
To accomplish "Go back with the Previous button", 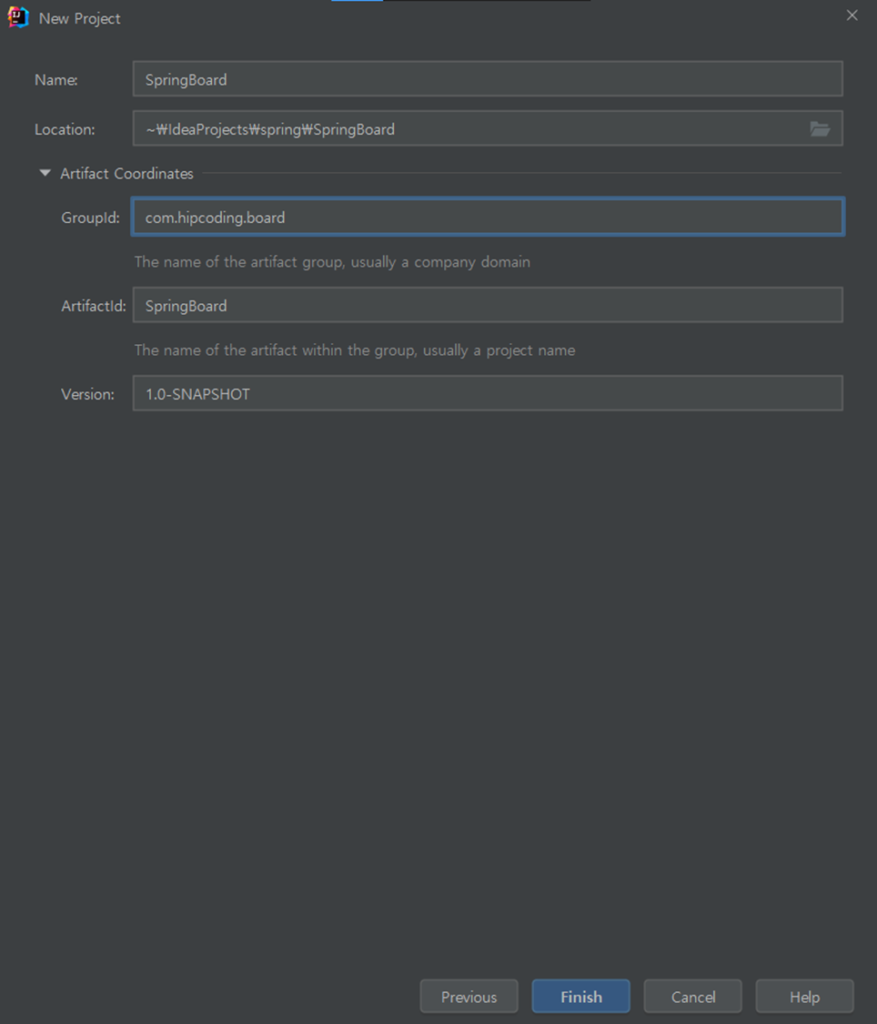I will point(469,996).
